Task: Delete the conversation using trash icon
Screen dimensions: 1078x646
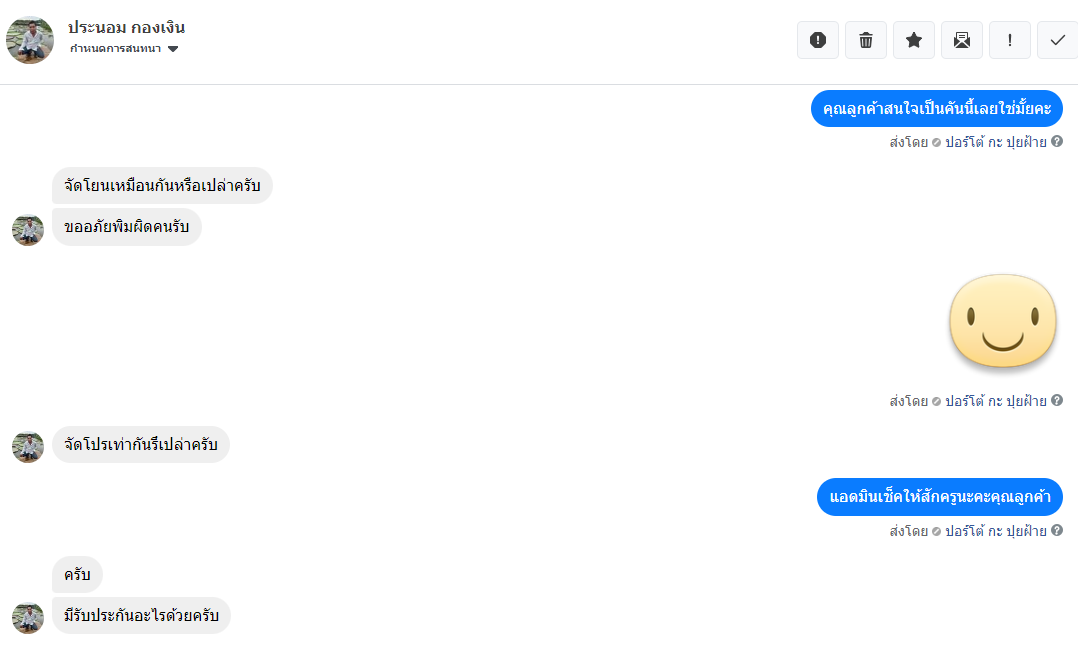Action: pyautogui.click(x=866, y=40)
